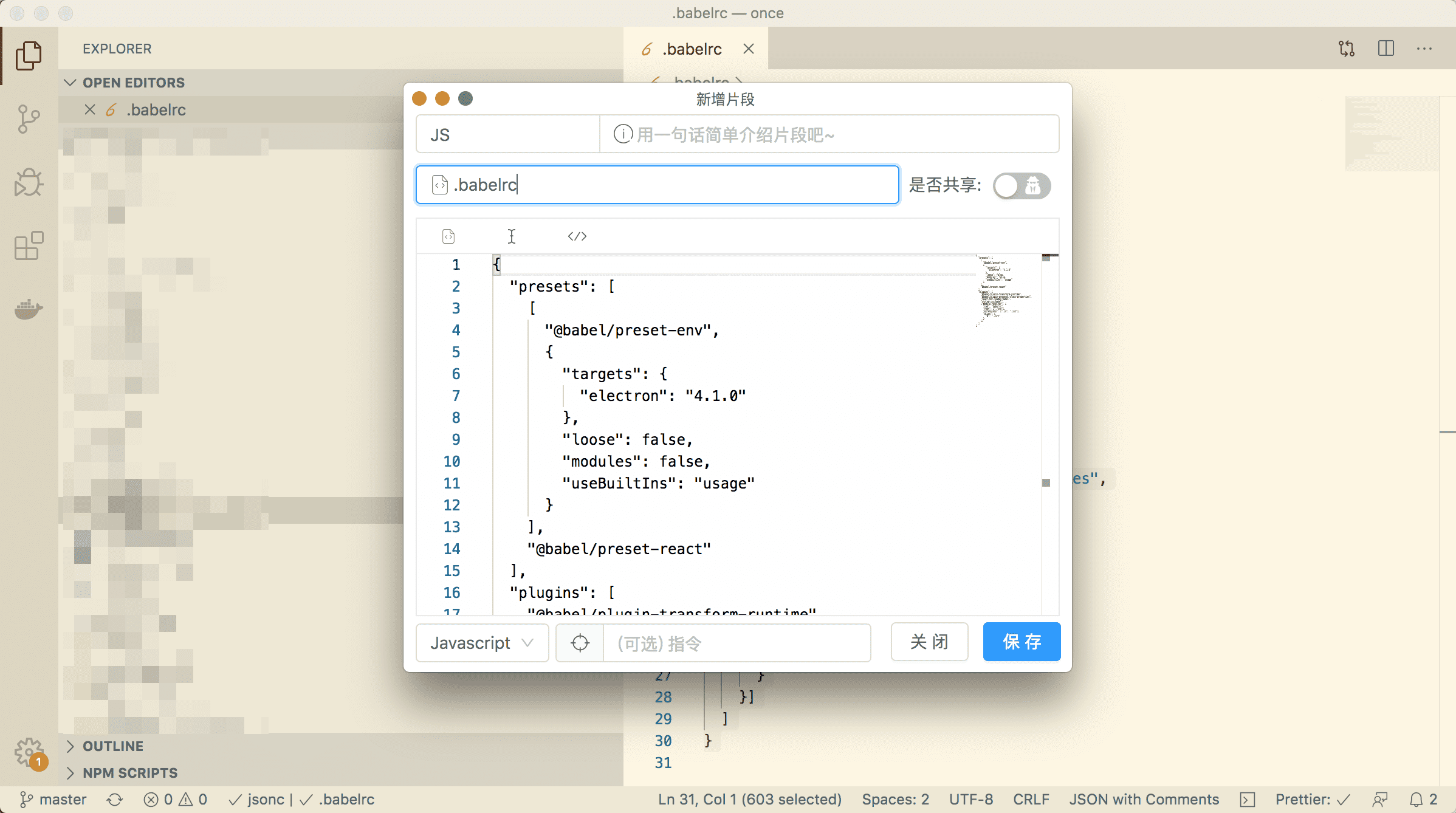Click the 关闭 close button
Image resolution: width=1456 pixels, height=813 pixels.
(x=929, y=642)
